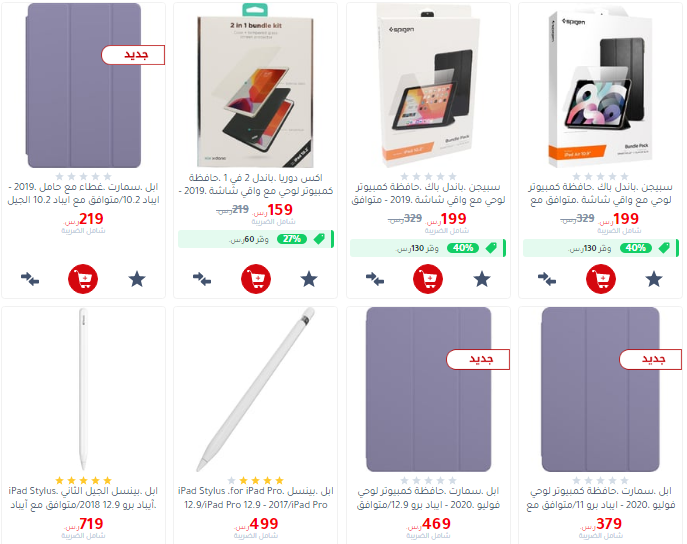The height and width of the screenshot is (544, 687).
Task: Open Smart Folio iPad Pro 11 title link
Action: pyautogui.click(x=601, y=498)
